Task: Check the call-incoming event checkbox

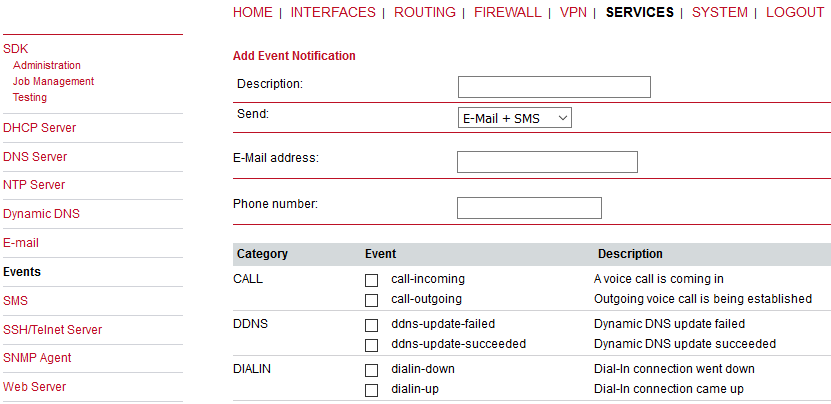Action: coord(371,280)
